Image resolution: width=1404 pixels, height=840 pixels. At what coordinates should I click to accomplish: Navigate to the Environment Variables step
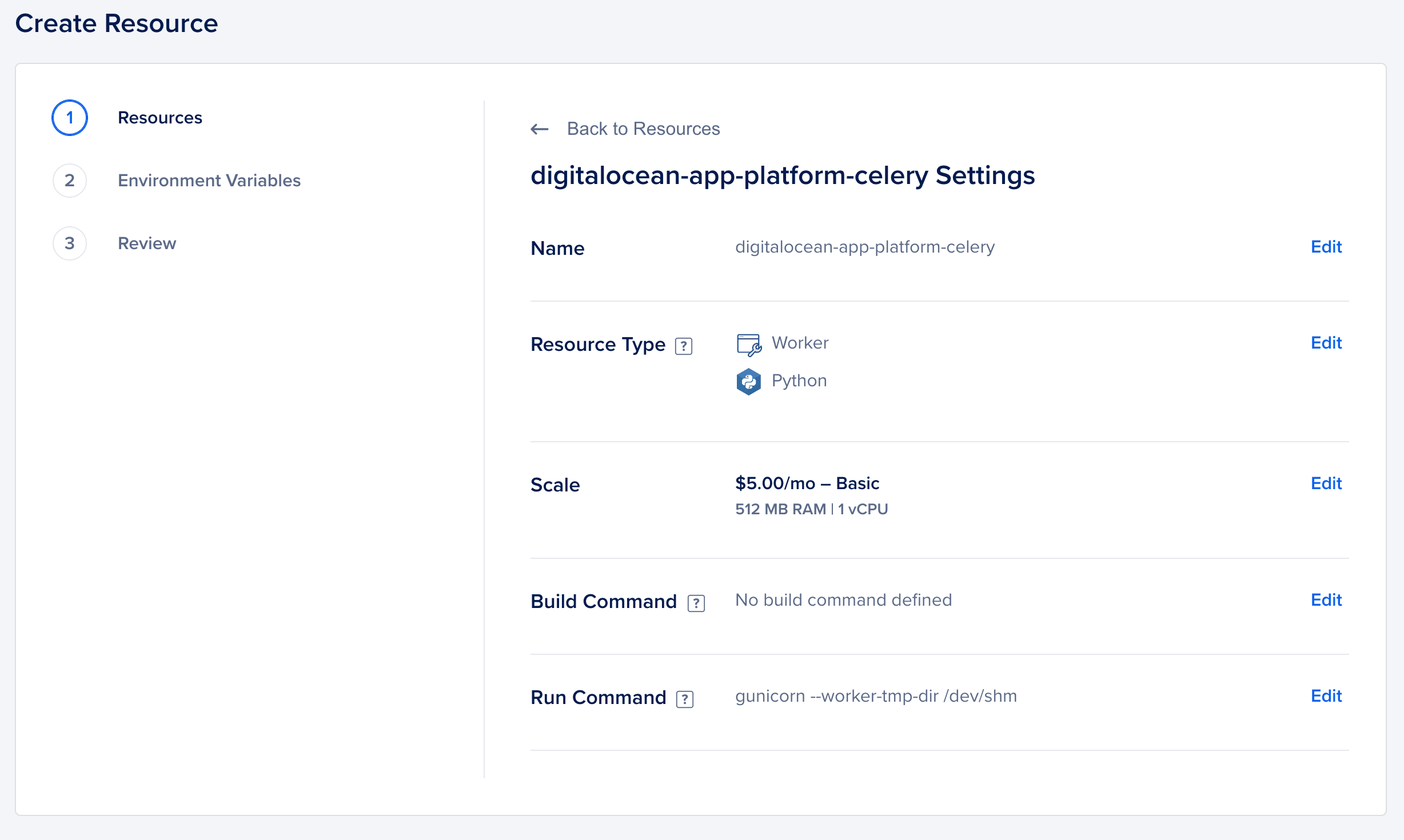click(209, 180)
